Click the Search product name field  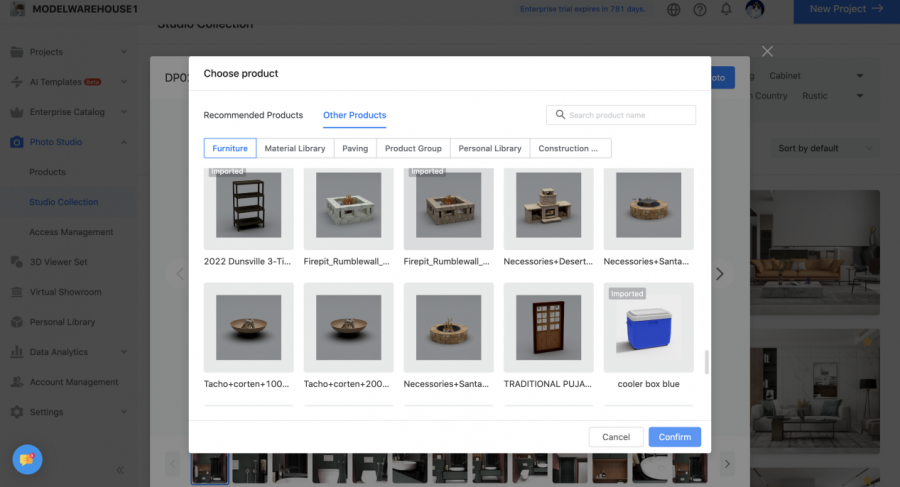tap(621, 115)
